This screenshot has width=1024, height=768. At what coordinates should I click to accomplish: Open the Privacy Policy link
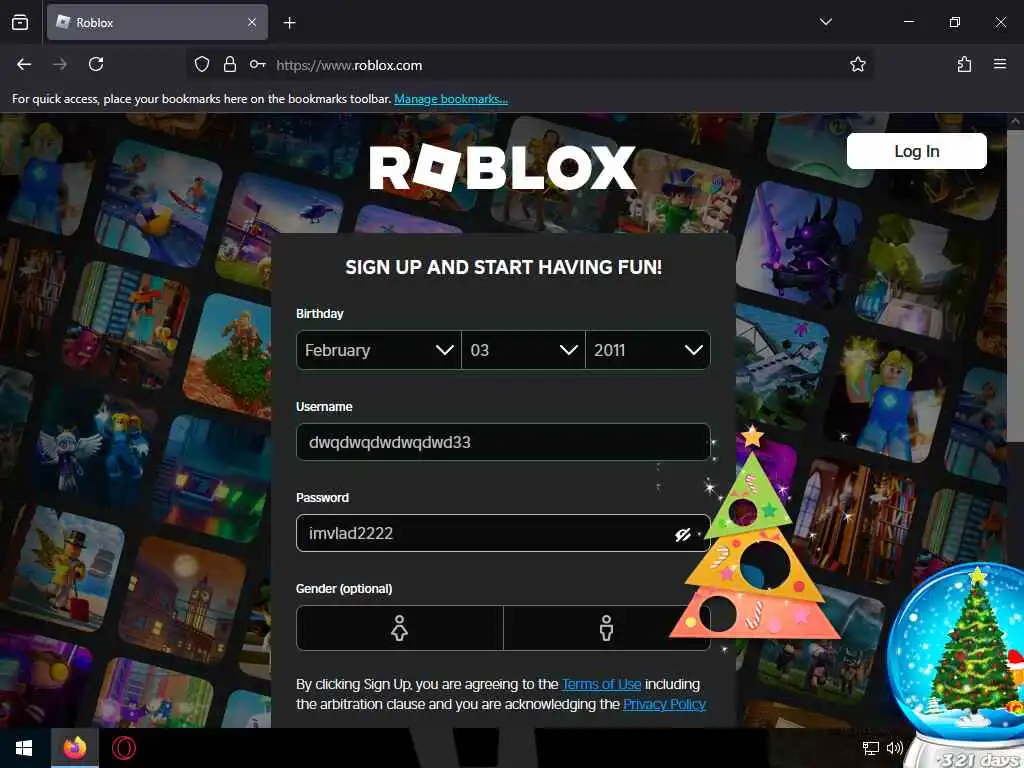(x=664, y=705)
